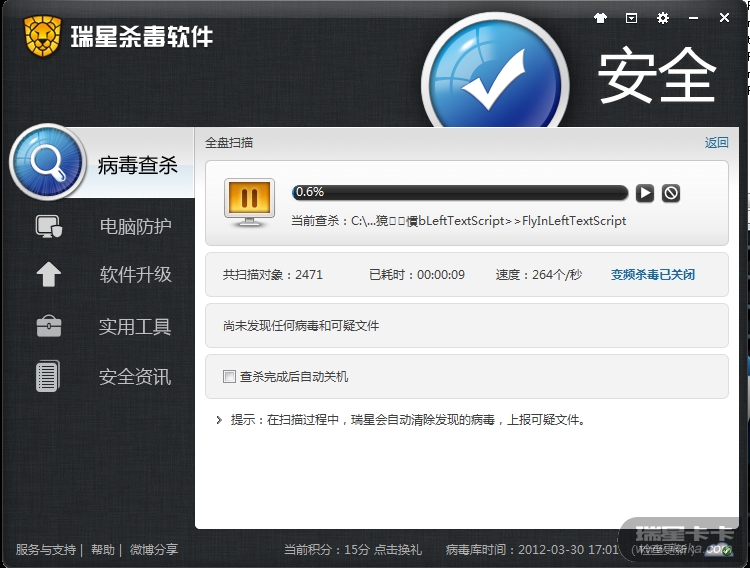The height and width of the screenshot is (568, 750).
Task: Click the 微博分享 link
Action: click(154, 549)
